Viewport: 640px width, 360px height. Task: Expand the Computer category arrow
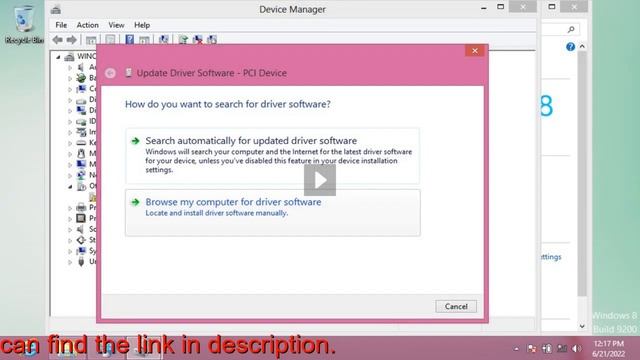click(x=70, y=89)
